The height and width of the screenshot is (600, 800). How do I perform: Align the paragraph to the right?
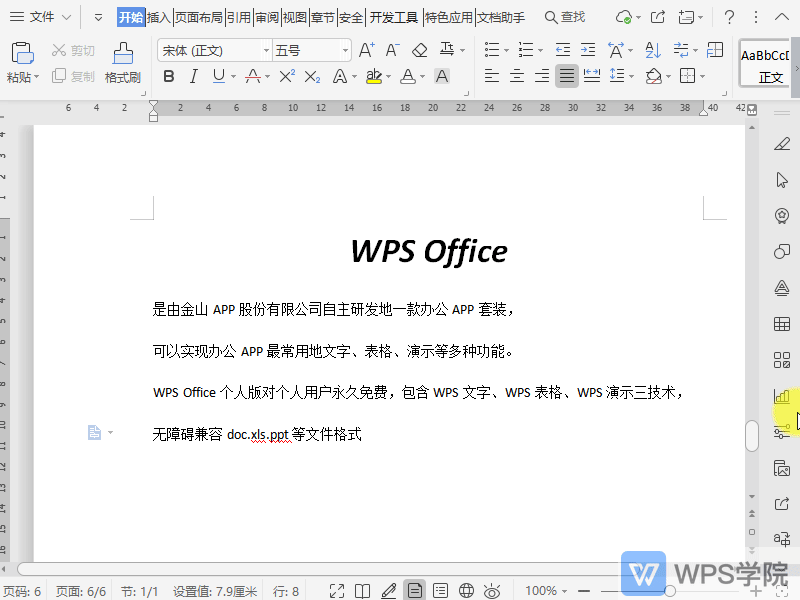click(541, 76)
